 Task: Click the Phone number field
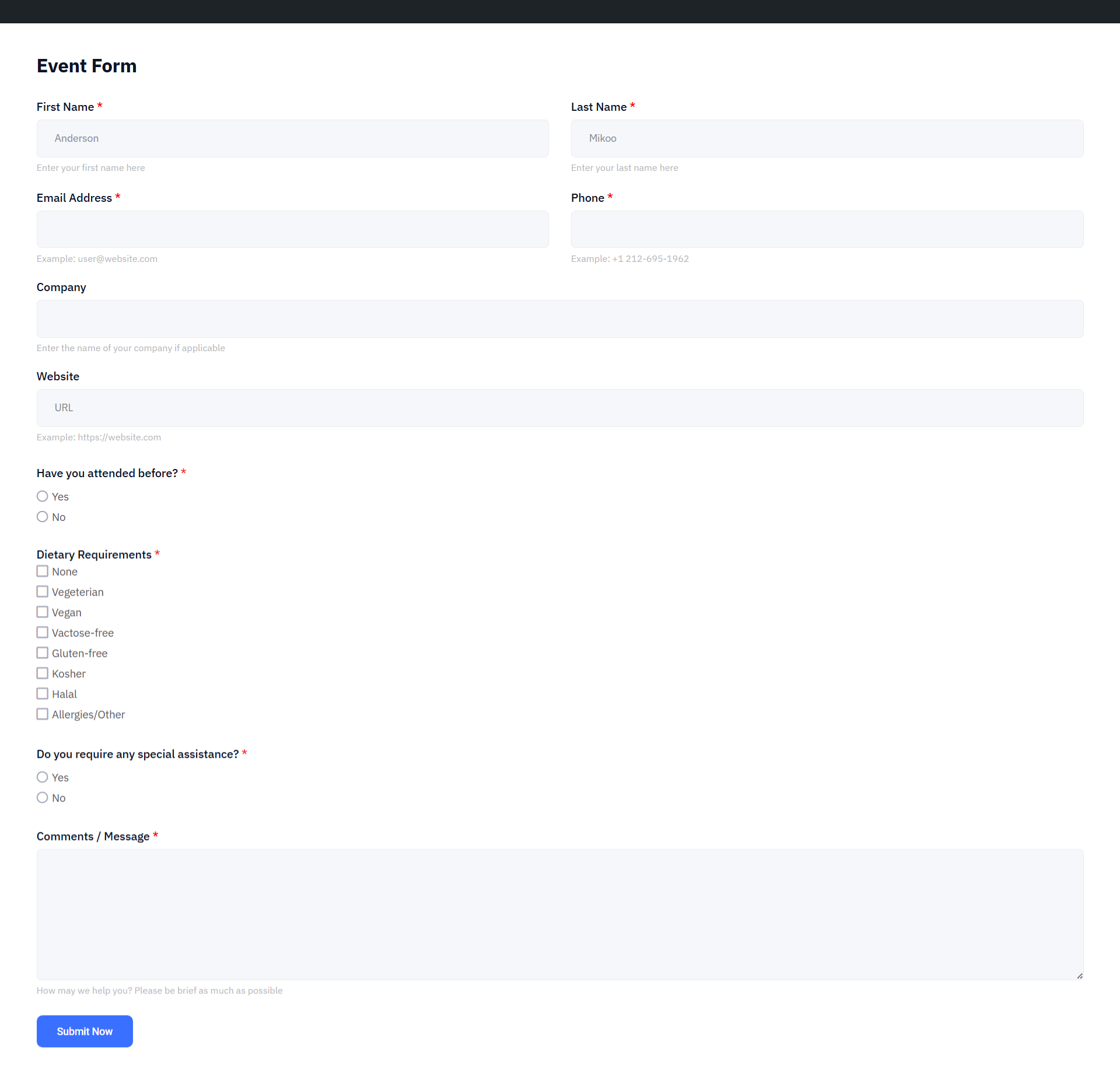point(827,229)
